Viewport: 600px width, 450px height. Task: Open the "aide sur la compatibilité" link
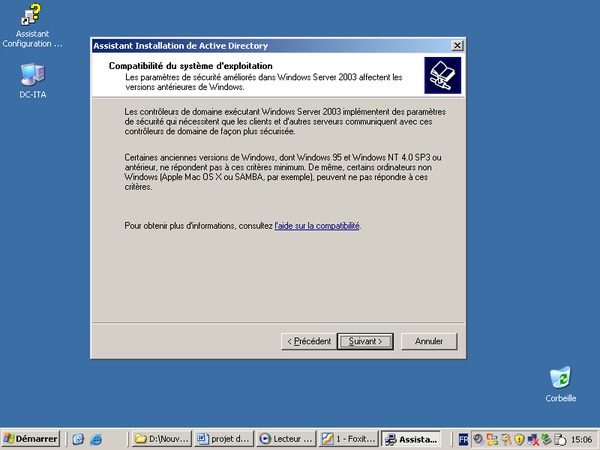tap(317, 226)
